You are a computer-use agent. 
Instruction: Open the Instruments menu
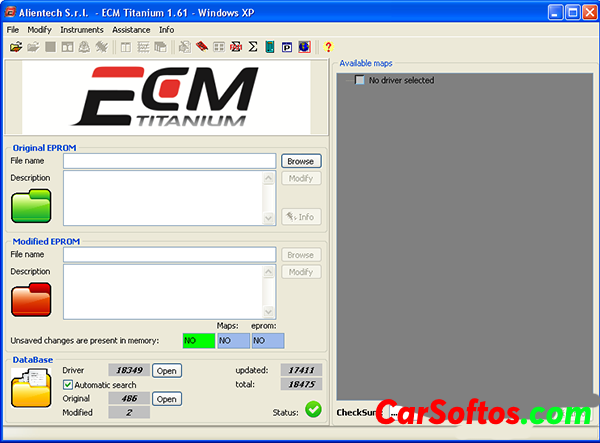pyautogui.click(x=81, y=30)
